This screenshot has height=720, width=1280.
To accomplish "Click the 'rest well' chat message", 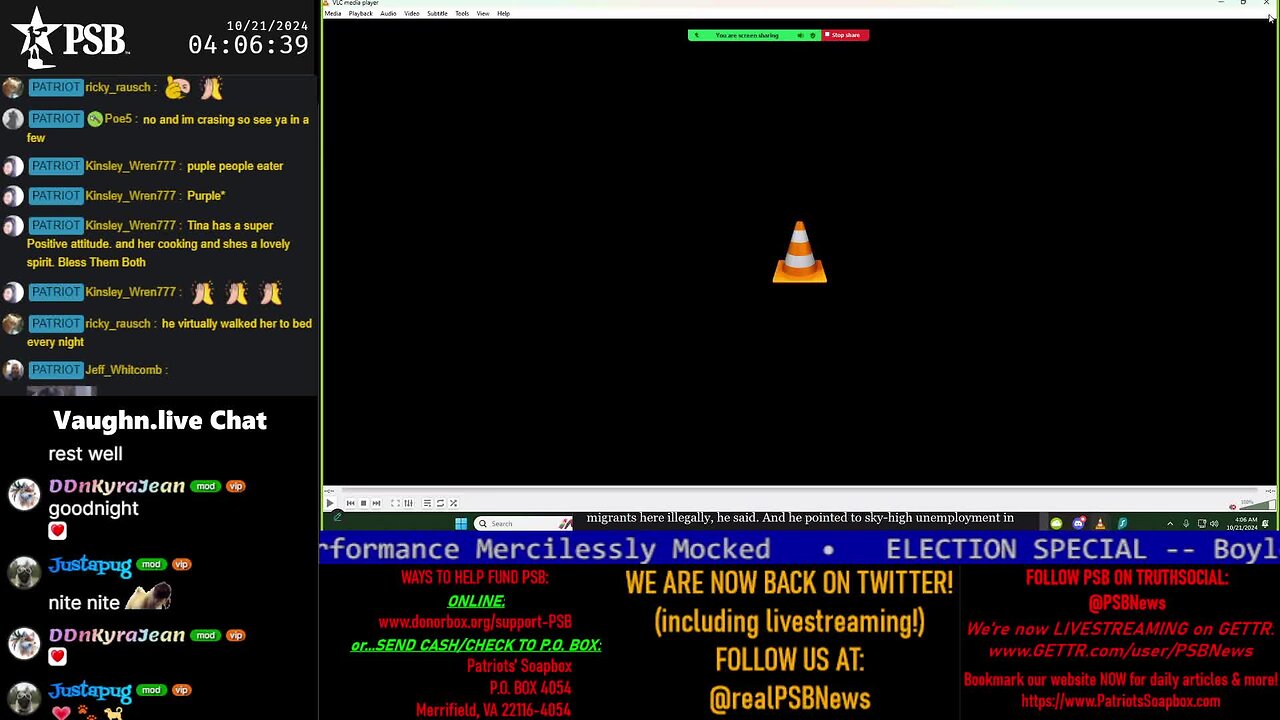I will point(85,454).
